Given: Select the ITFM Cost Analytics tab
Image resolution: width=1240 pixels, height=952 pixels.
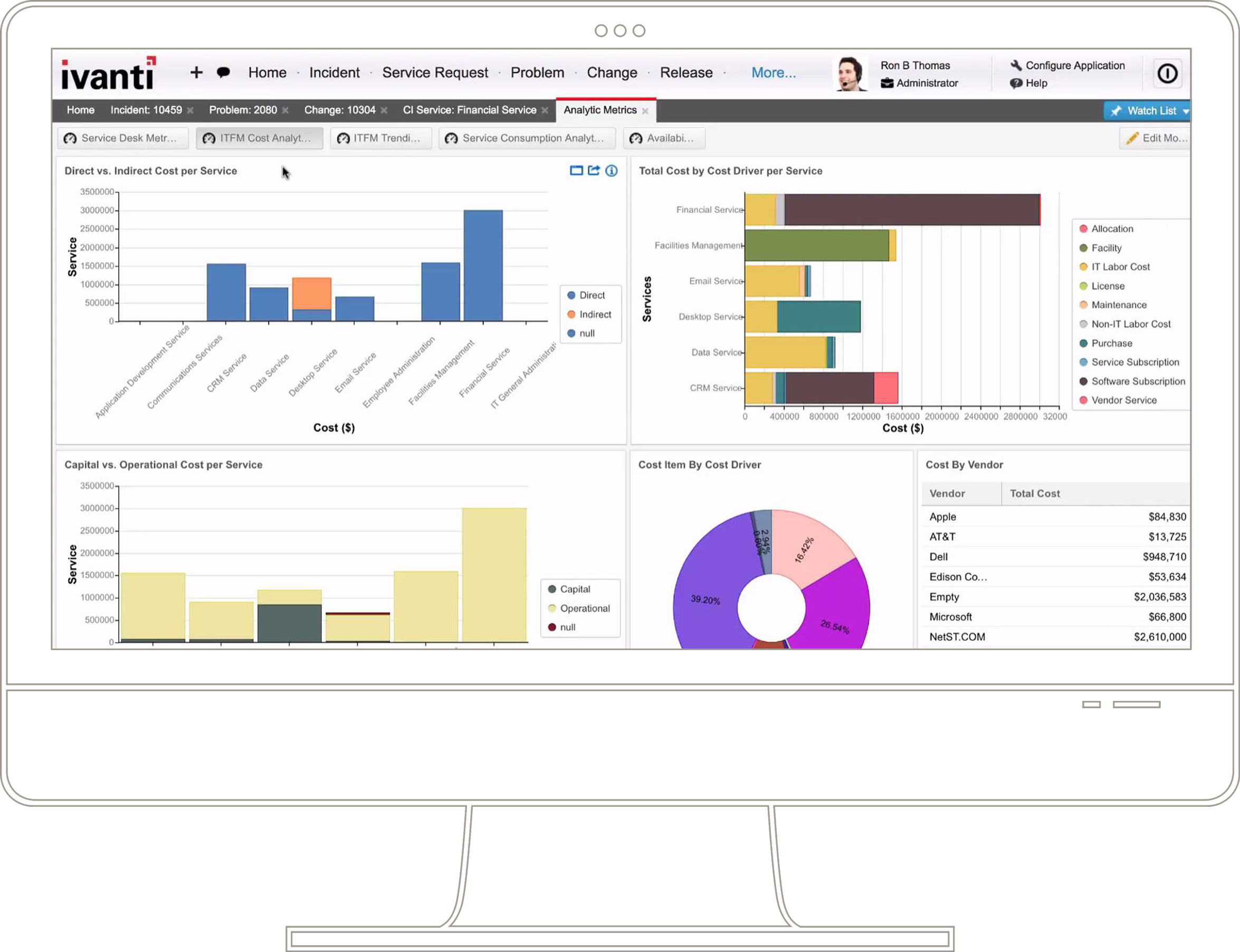Looking at the screenshot, I should pyautogui.click(x=259, y=138).
